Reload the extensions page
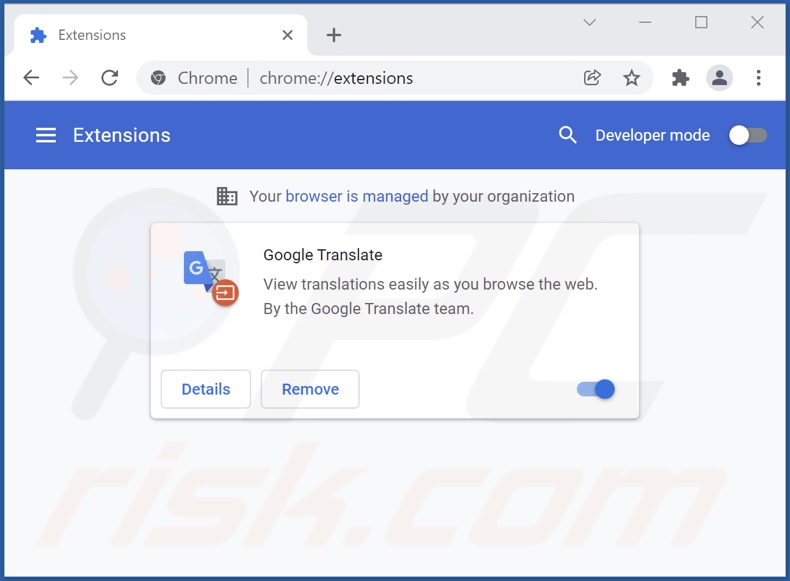This screenshot has width=790, height=581. (109, 78)
